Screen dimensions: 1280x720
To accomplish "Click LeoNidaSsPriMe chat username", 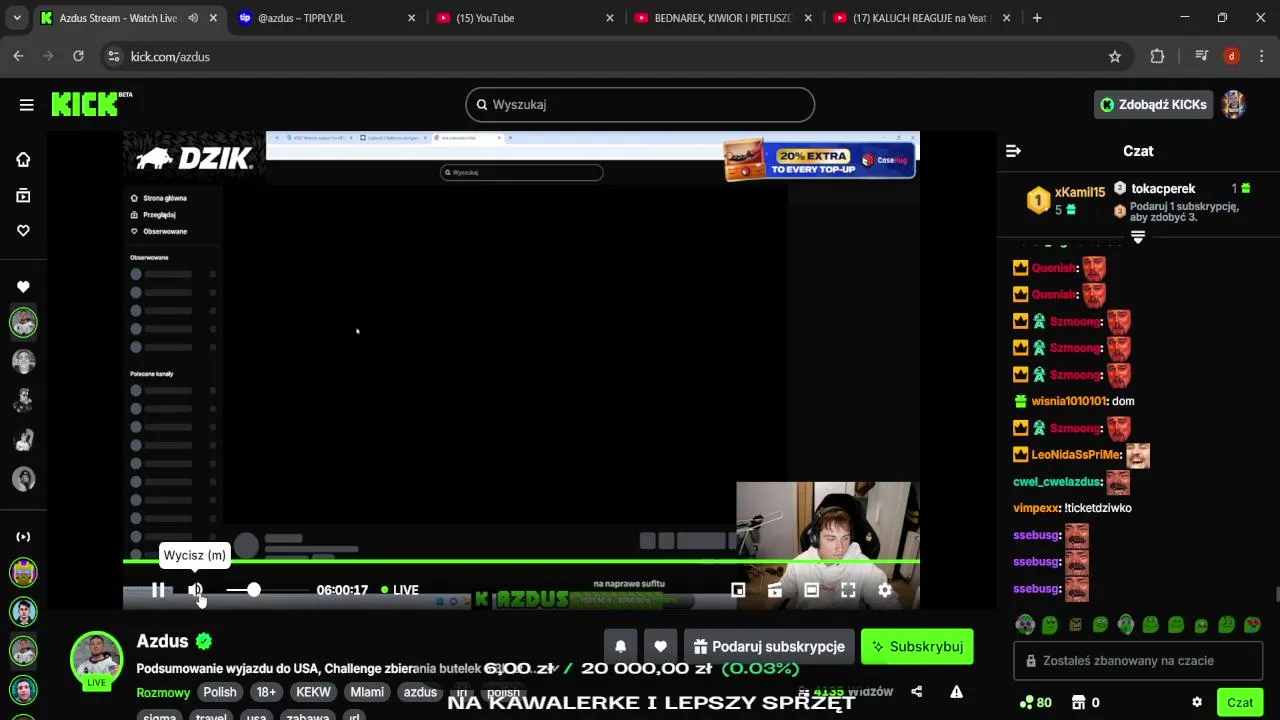I will 1075,454.
